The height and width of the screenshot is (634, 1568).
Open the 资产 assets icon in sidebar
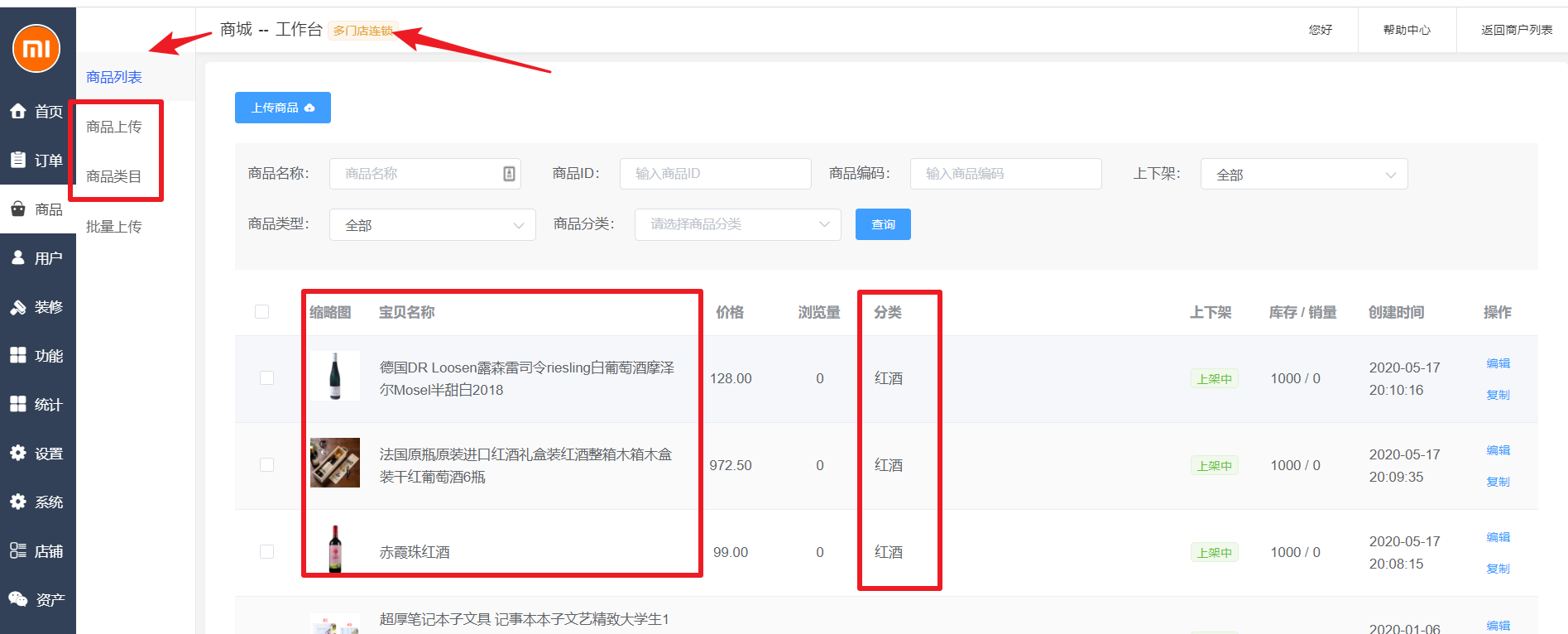tap(18, 599)
